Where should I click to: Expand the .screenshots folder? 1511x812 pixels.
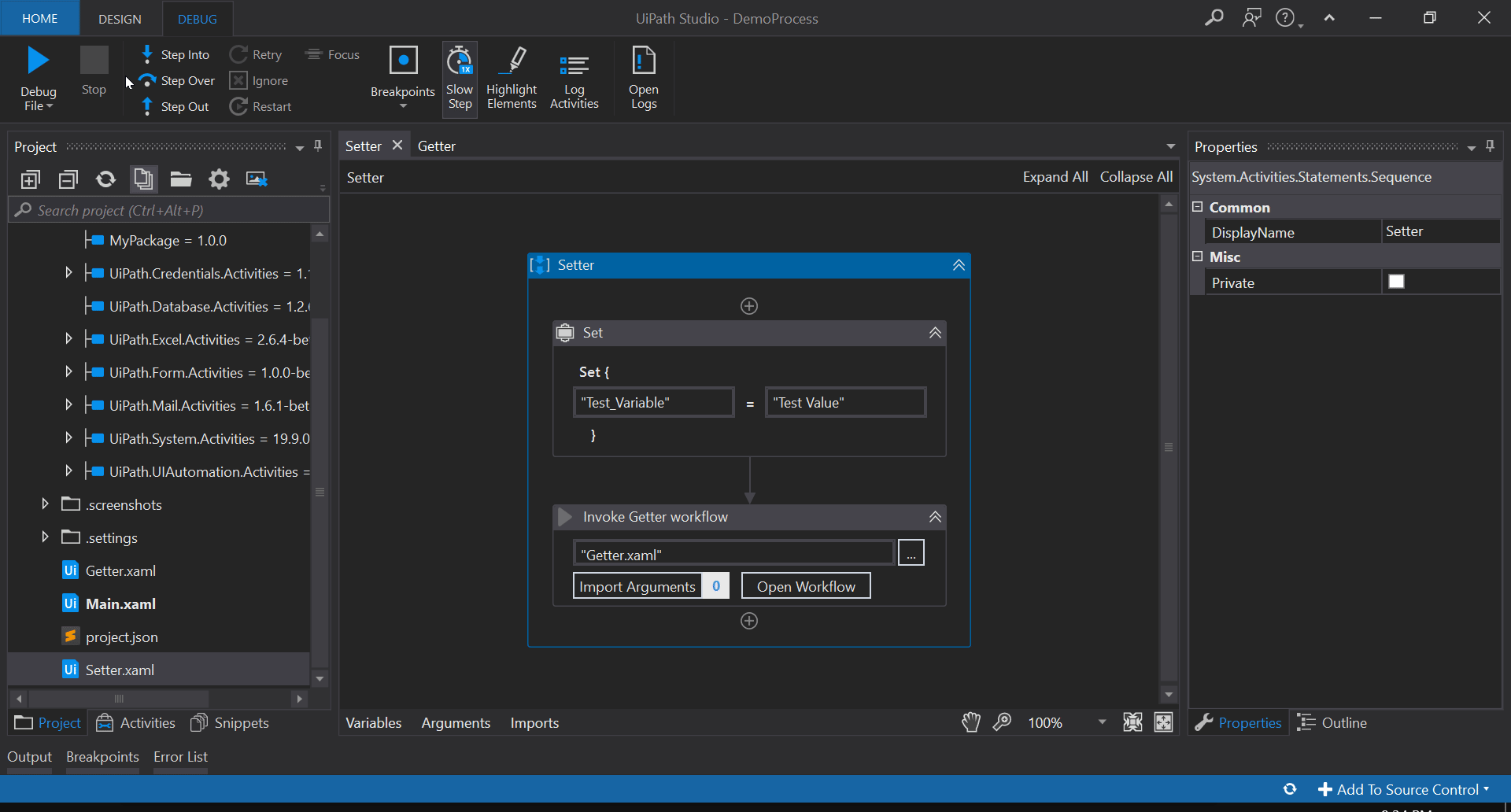pos(45,504)
